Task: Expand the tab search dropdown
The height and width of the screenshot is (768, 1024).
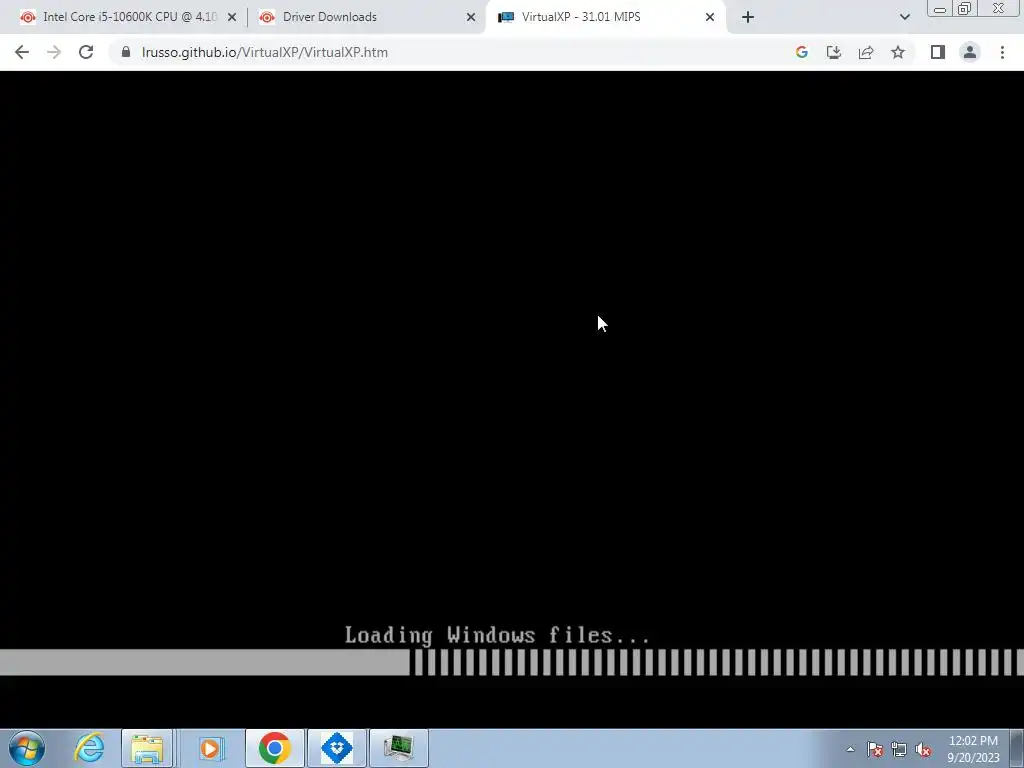Action: click(x=904, y=18)
